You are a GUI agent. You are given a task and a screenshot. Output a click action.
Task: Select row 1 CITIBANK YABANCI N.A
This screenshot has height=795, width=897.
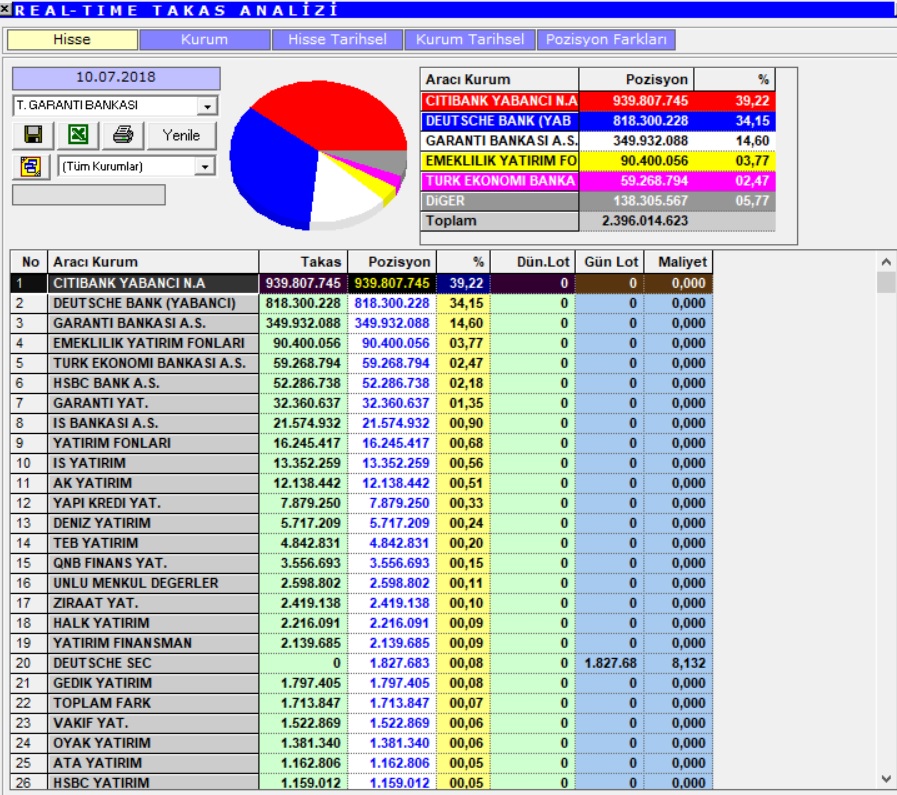tap(362, 283)
